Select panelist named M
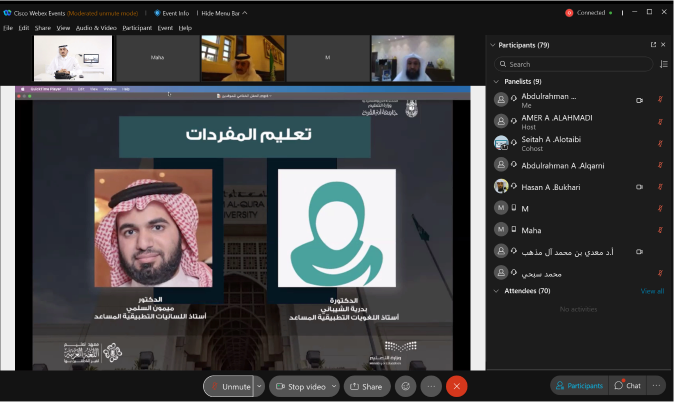This screenshot has height=402, width=674. click(x=579, y=208)
